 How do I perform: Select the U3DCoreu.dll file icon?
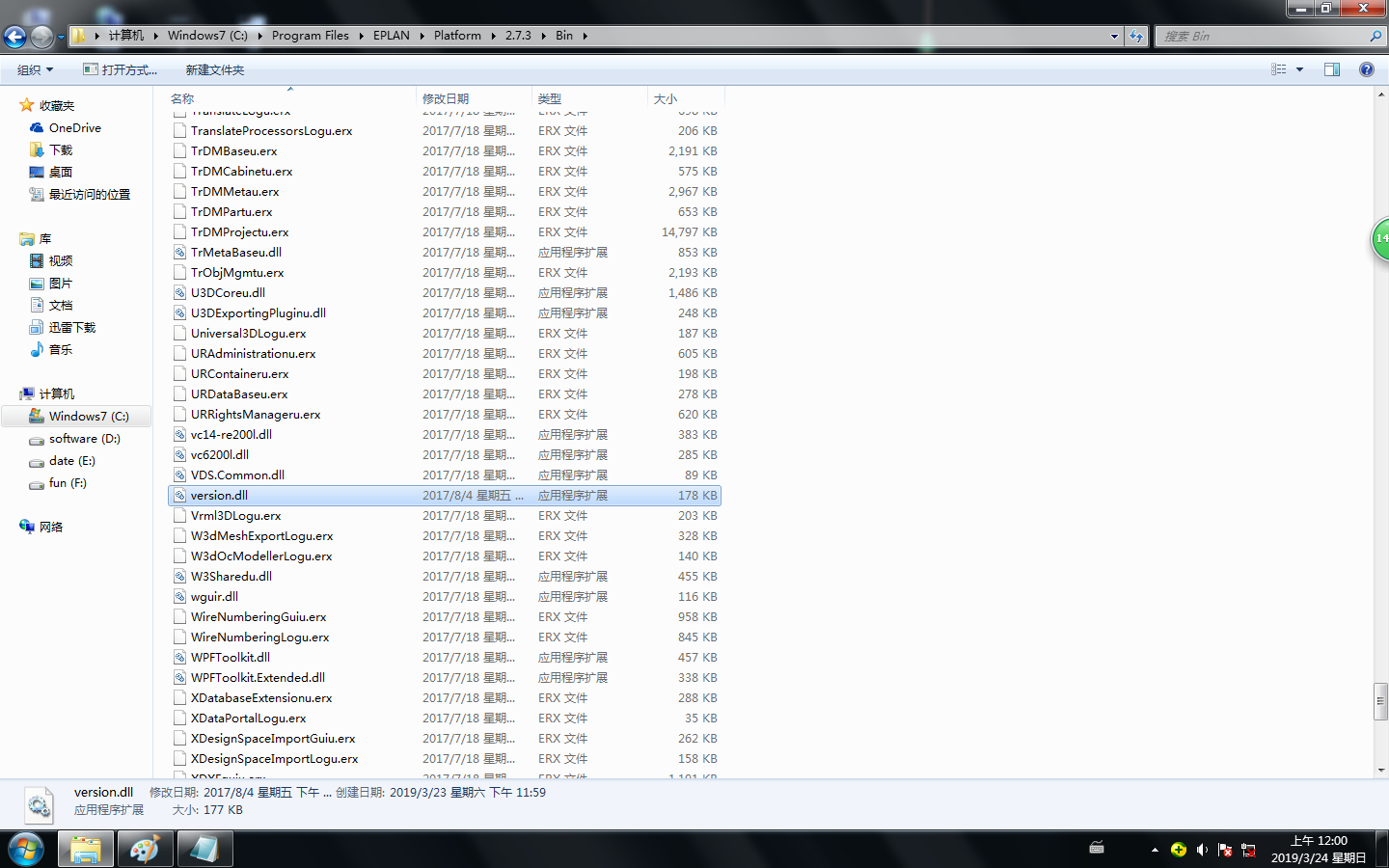[x=179, y=293]
